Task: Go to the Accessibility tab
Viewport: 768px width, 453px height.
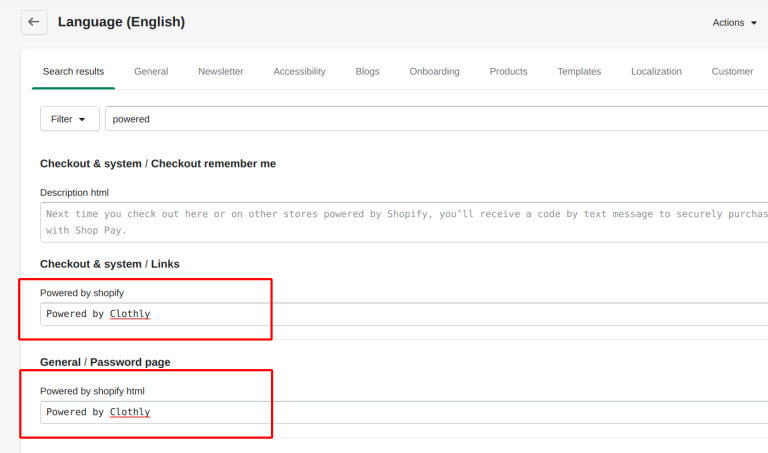Action: (299, 72)
